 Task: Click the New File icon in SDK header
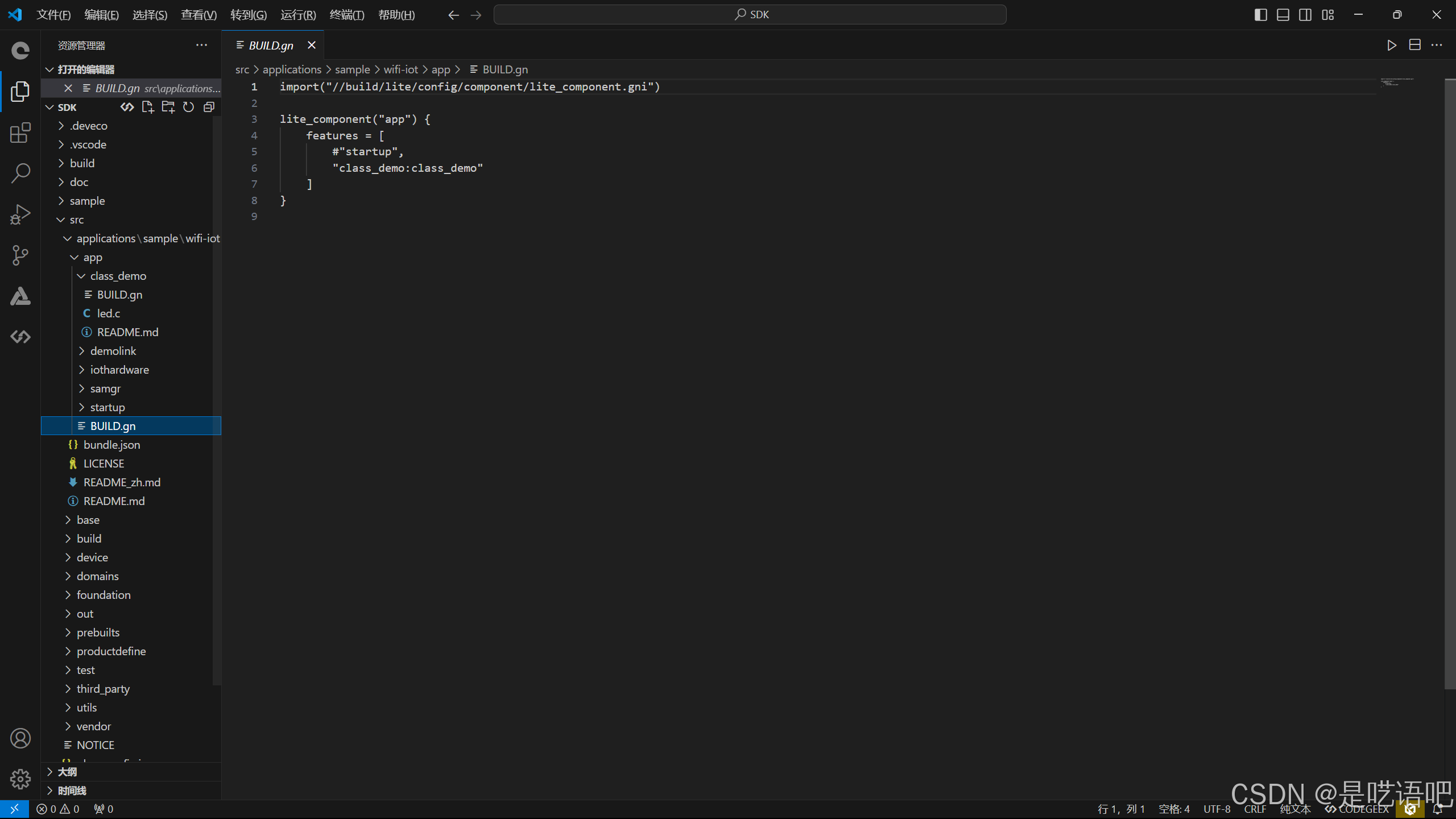click(148, 107)
